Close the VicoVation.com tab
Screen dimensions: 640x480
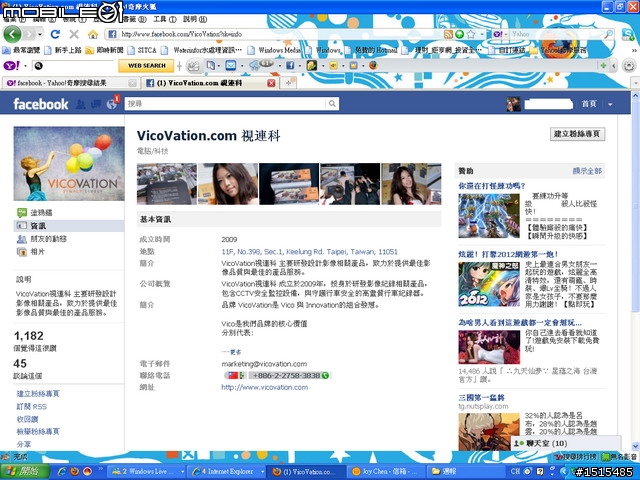coord(271,83)
